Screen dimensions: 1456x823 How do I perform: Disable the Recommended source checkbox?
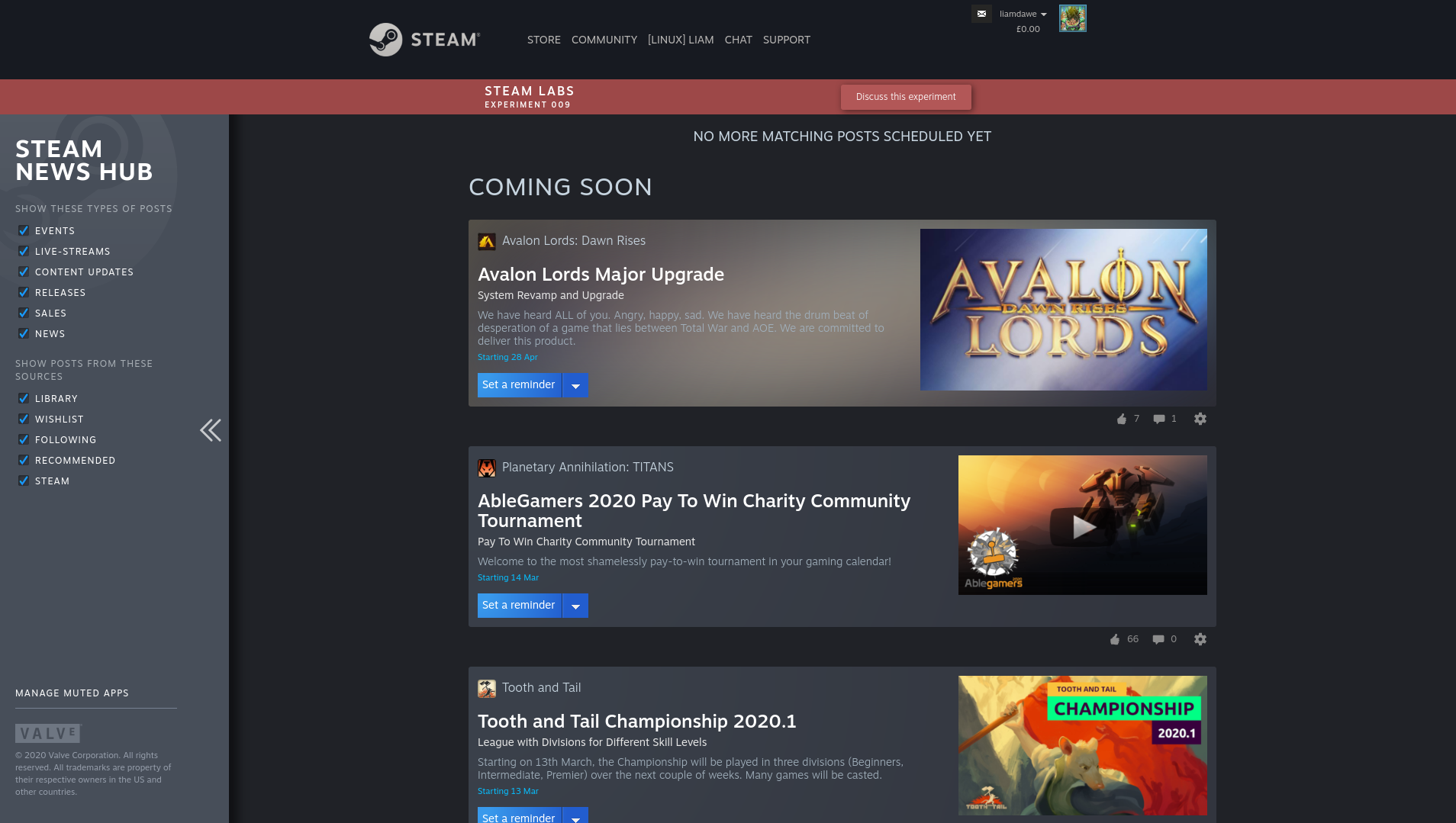point(24,460)
